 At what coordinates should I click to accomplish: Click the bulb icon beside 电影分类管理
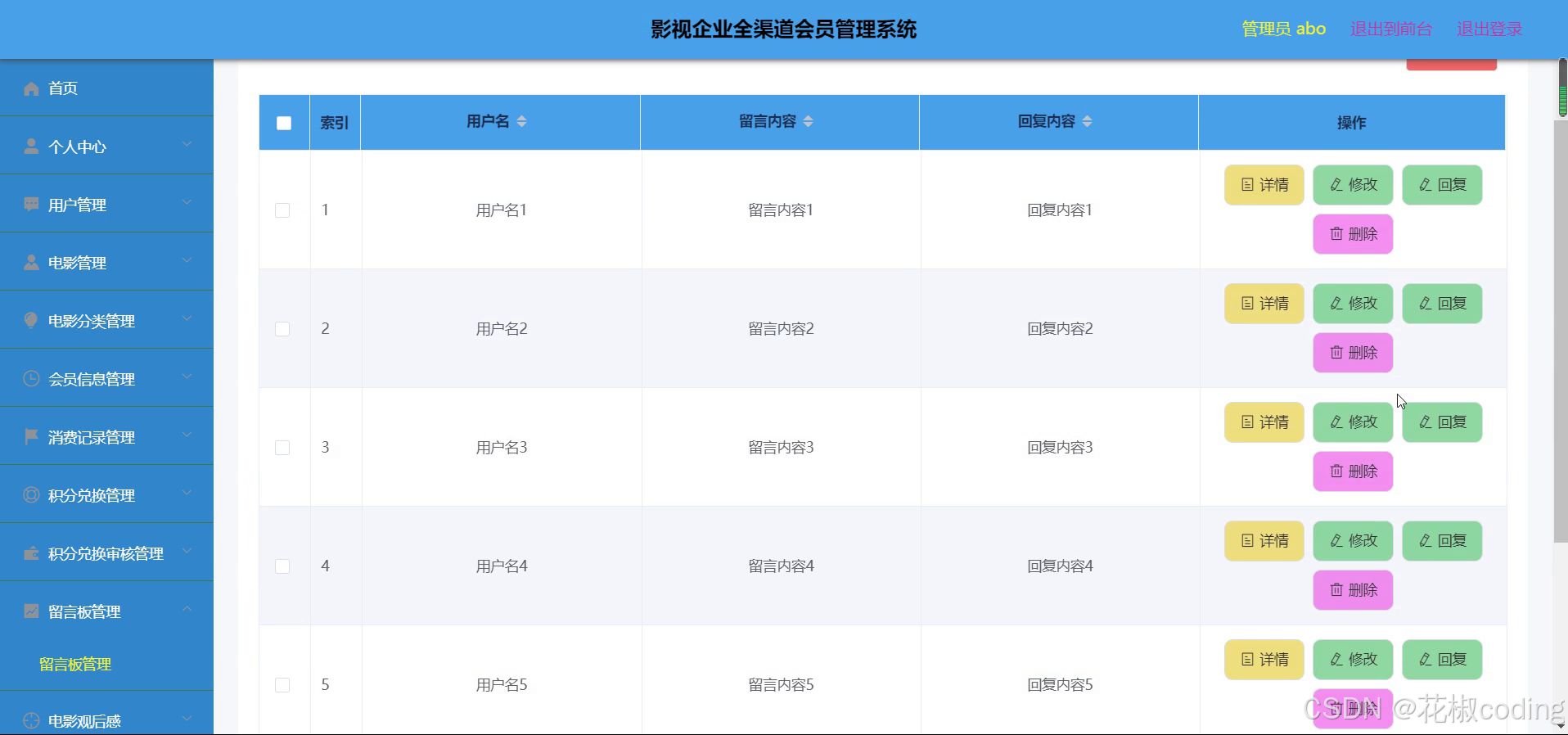tap(31, 321)
